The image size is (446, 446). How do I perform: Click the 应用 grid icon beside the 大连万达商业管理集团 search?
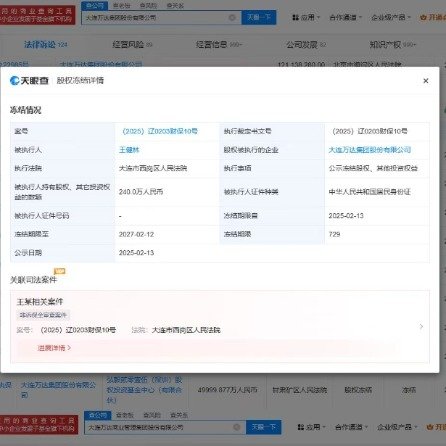tap(300, 427)
